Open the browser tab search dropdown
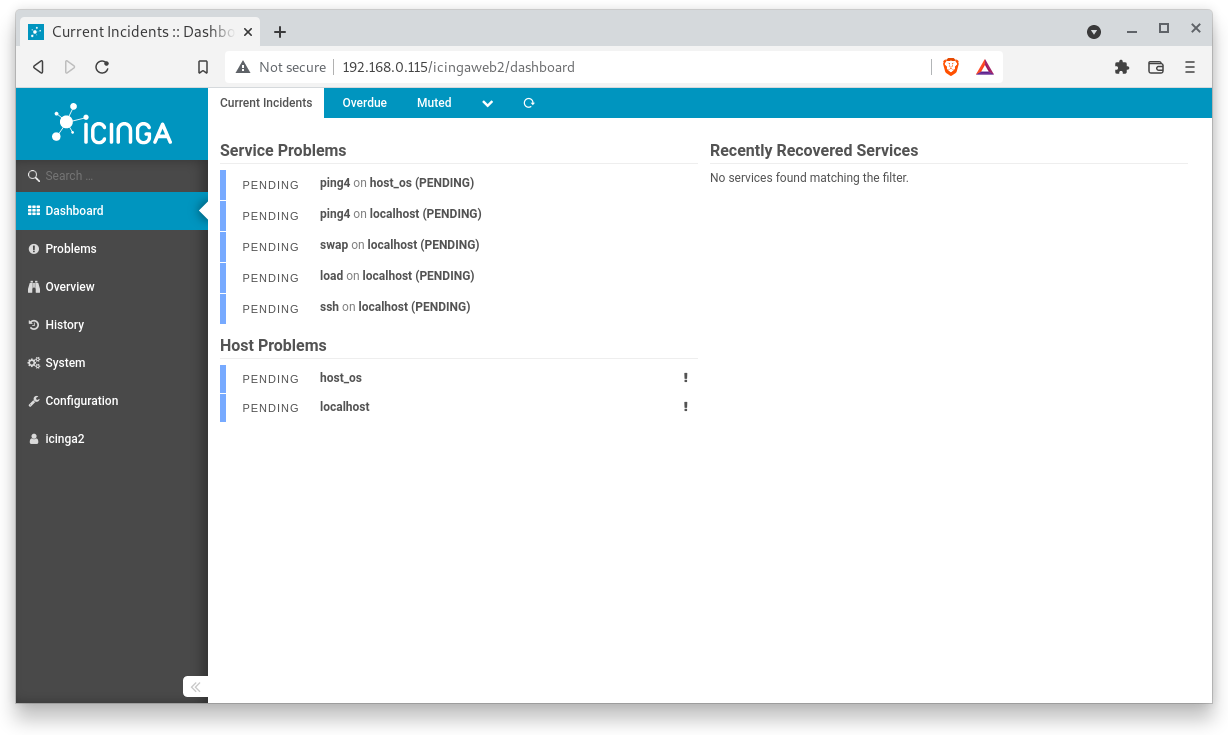 coord(1094,31)
